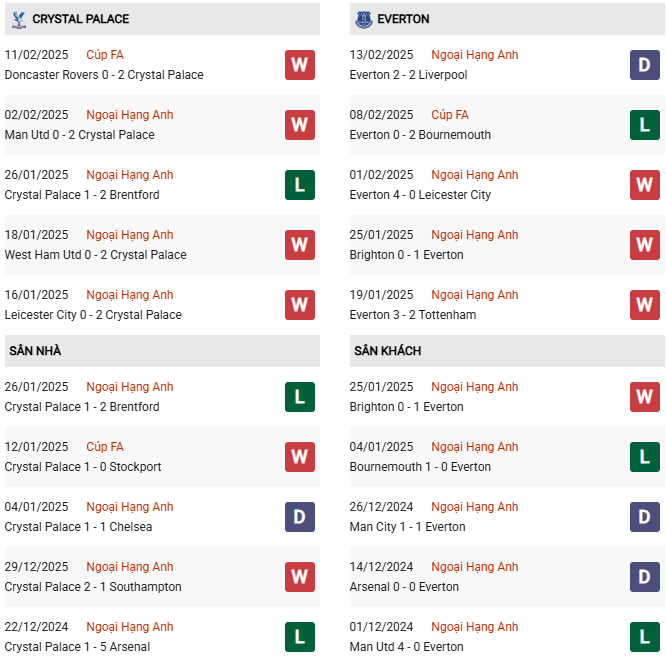Image resolution: width=666 pixels, height=659 pixels.
Task: Select the SÂN KHÁCH section header
Action: [387, 351]
